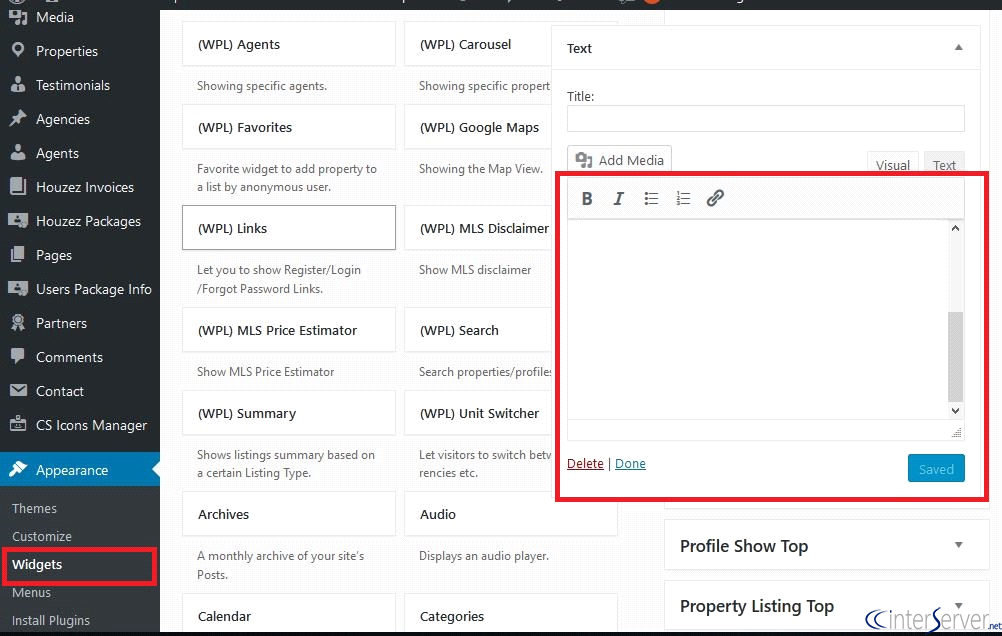Insert a bulleted list
Screen dimensions: 1002x636
(x=651, y=198)
